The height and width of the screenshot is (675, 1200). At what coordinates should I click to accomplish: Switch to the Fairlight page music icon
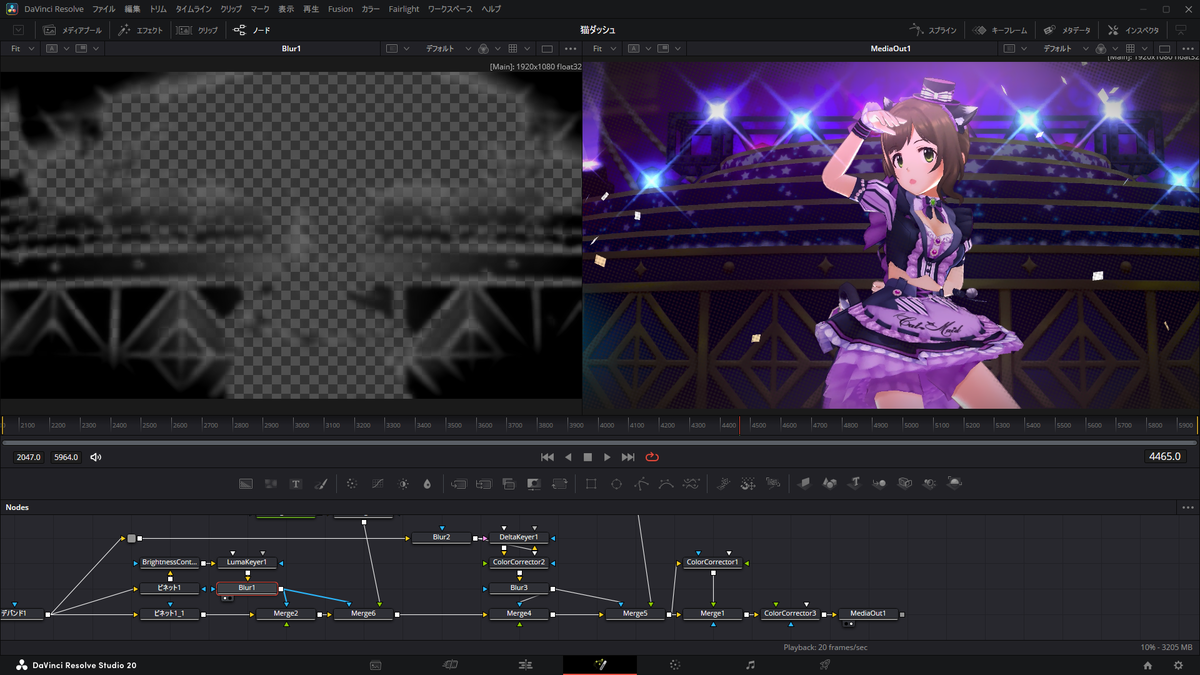pos(750,665)
